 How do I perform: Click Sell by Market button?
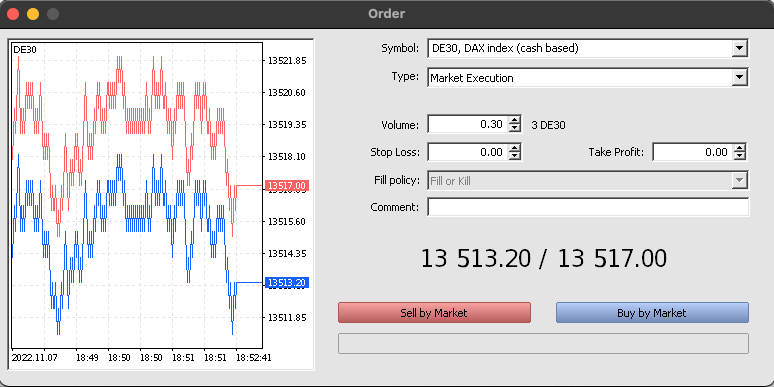click(x=434, y=312)
